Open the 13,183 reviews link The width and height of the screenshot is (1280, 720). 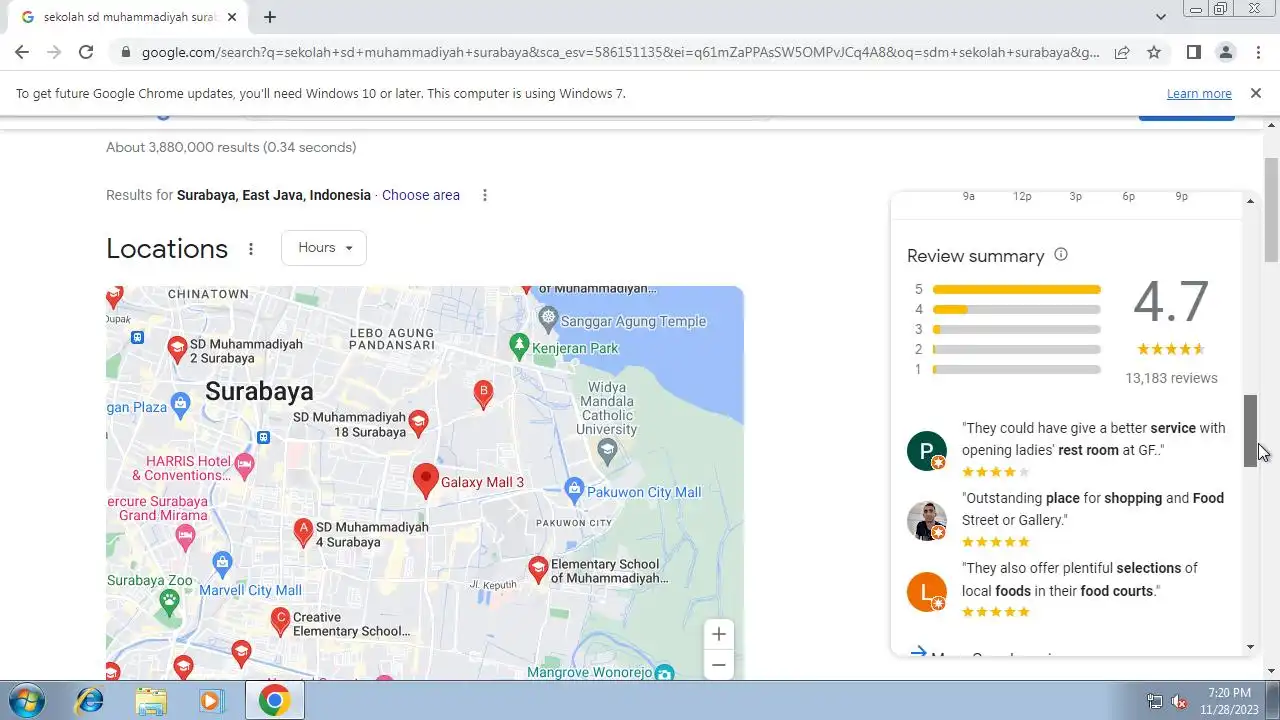click(x=1171, y=378)
